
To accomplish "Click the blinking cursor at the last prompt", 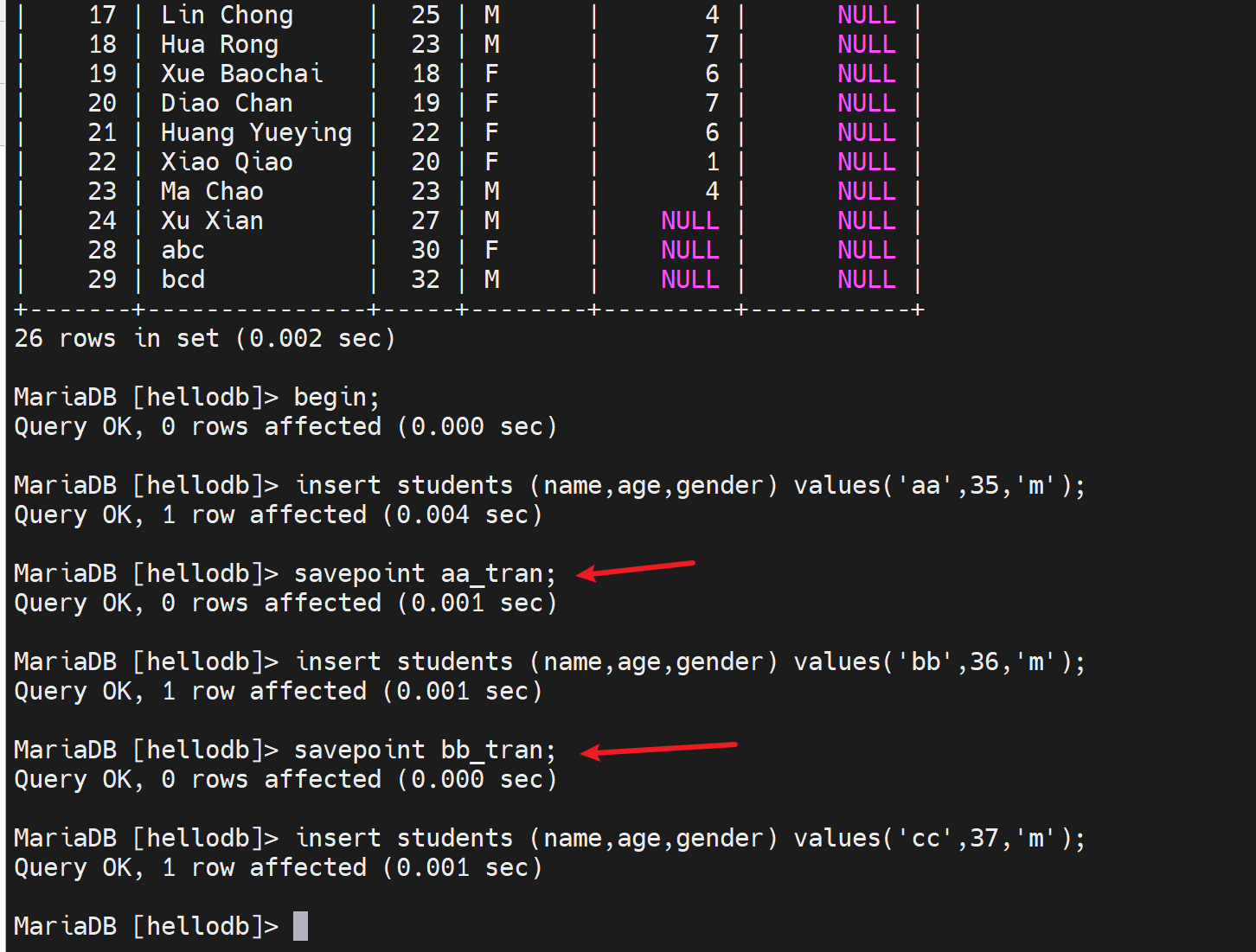I will 300,926.
